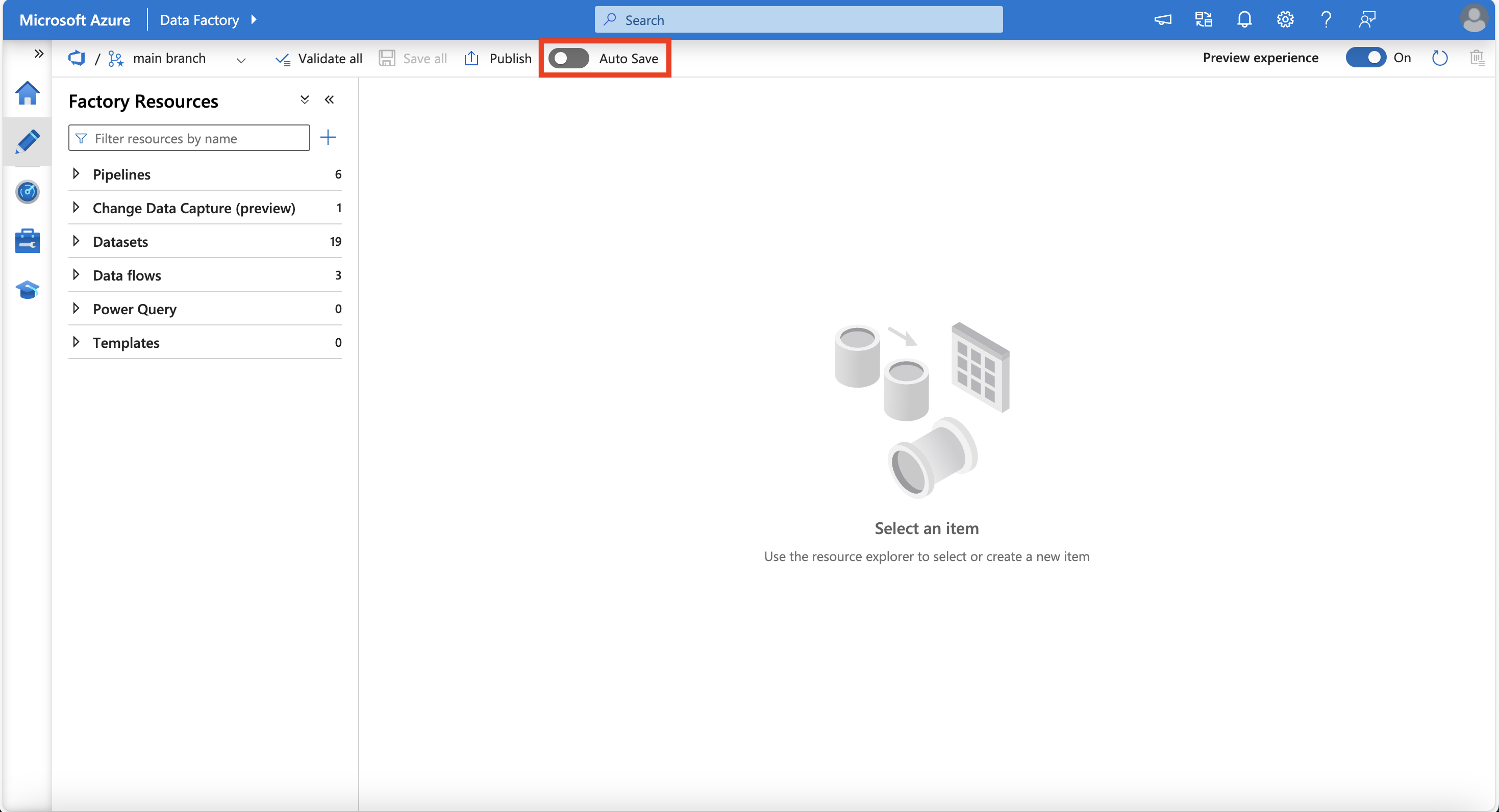Click on Templates section header
1499x812 pixels.
(126, 341)
